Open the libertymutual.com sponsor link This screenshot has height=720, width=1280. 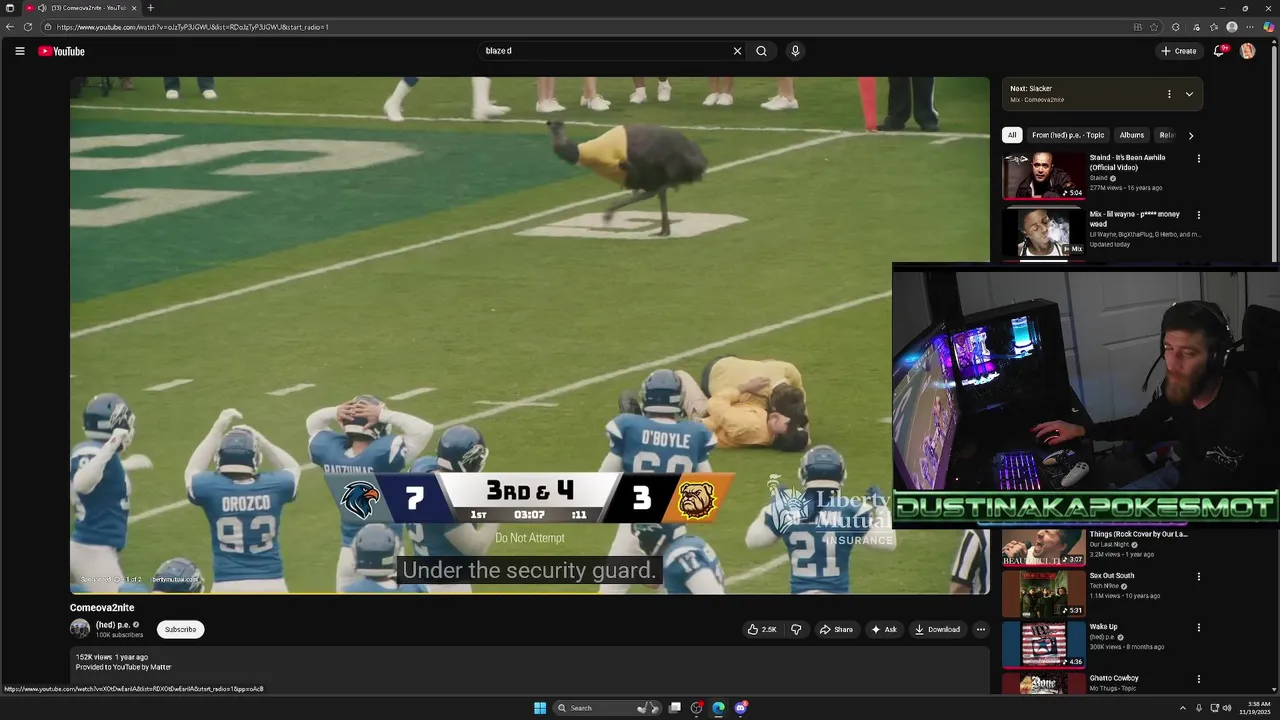pos(175,579)
